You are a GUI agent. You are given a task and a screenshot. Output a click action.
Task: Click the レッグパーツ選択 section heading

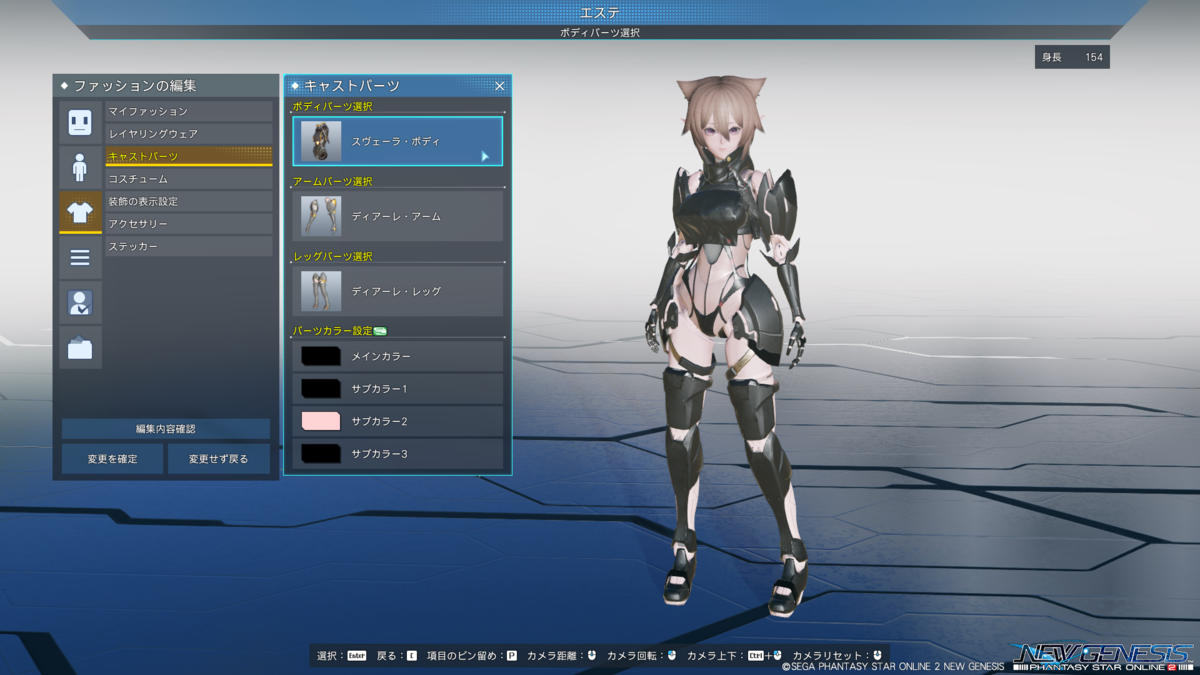click(x=333, y=256)
